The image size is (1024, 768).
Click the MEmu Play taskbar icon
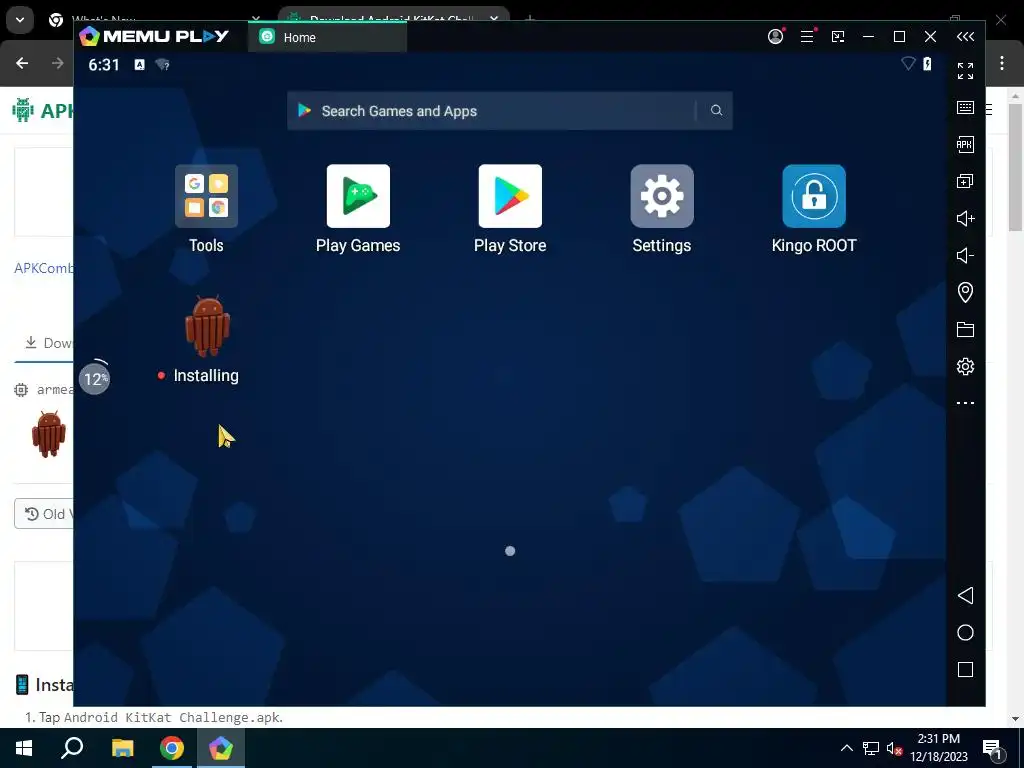[221, 748]
